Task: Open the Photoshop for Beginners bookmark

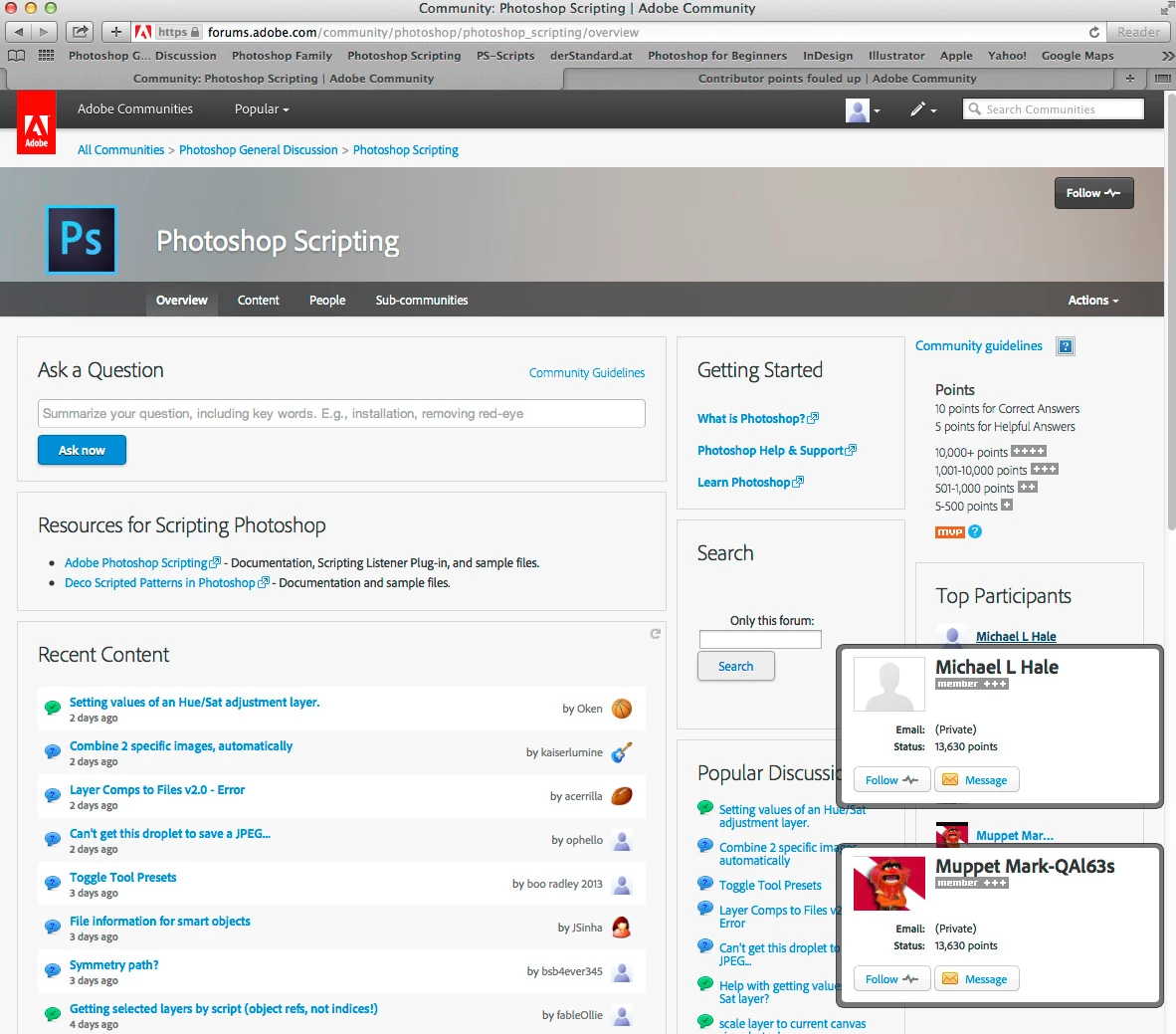Action: point(717,56)
